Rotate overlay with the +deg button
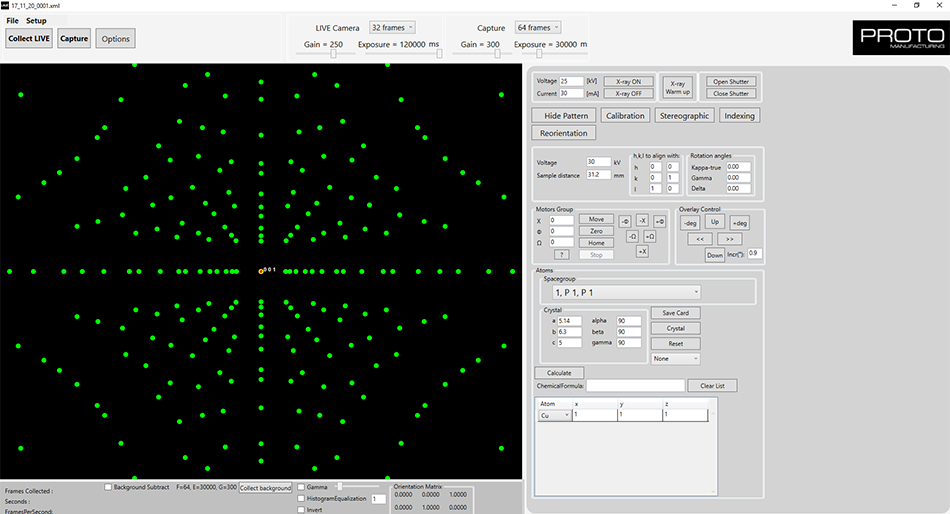 [x=739, y=223]
